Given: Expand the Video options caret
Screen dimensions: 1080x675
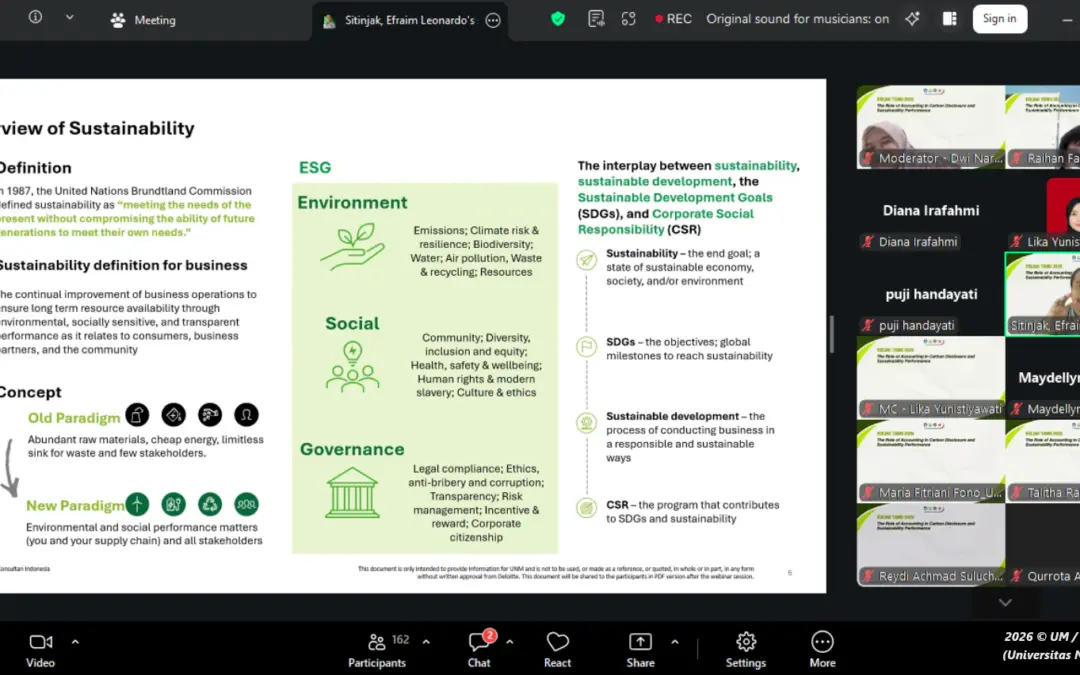Looking at the screenshot, I should [x=75, y=642].
